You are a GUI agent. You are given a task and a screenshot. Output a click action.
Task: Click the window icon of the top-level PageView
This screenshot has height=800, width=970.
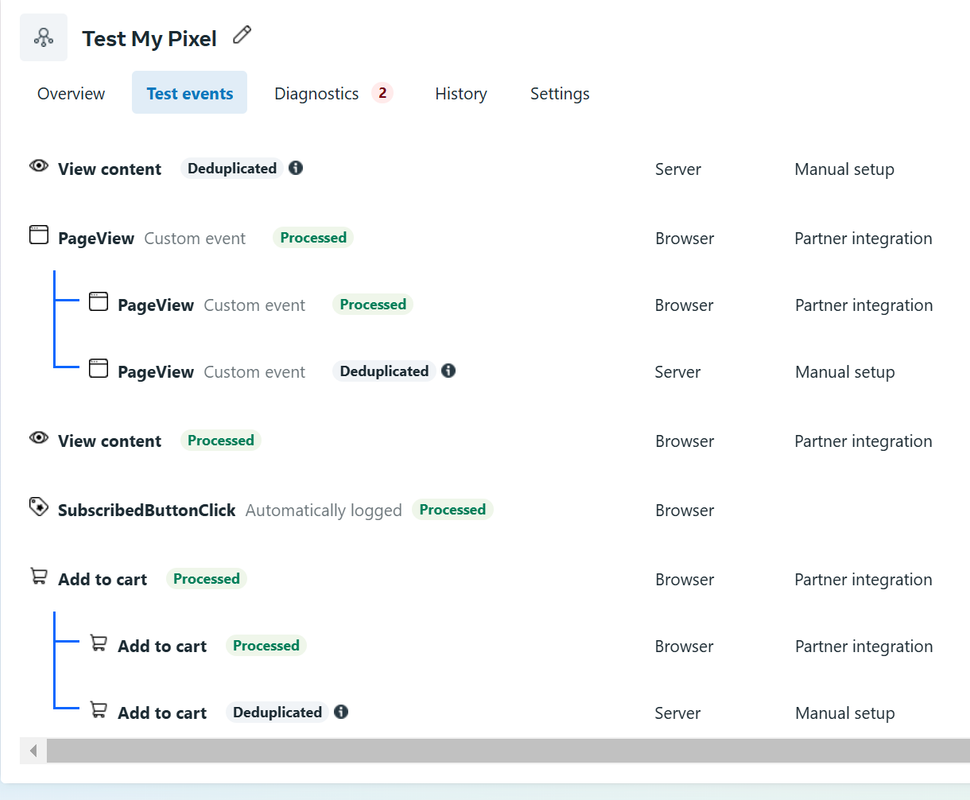(38, 235)
